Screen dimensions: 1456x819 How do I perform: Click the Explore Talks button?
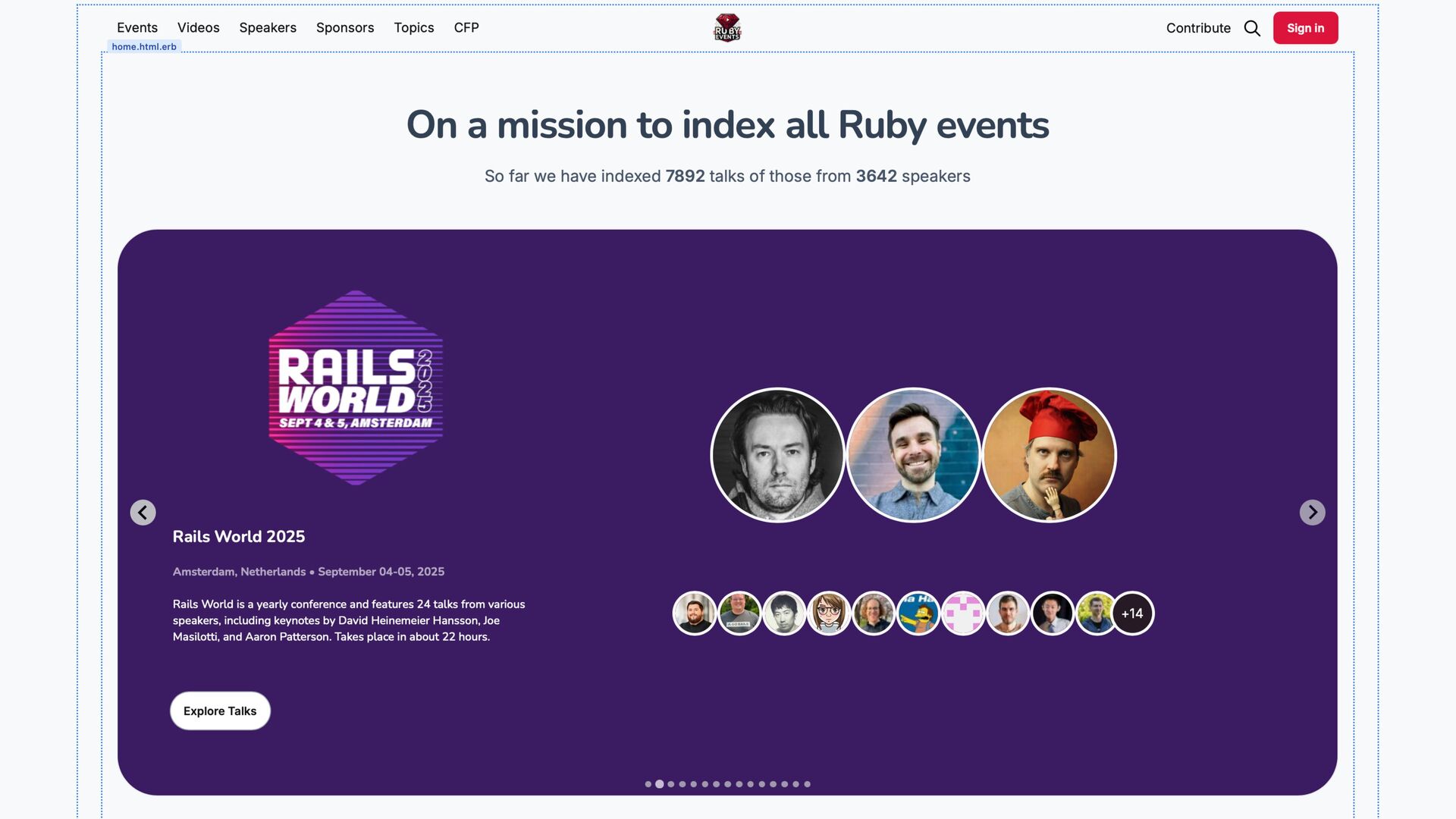[x=220, y=711]
